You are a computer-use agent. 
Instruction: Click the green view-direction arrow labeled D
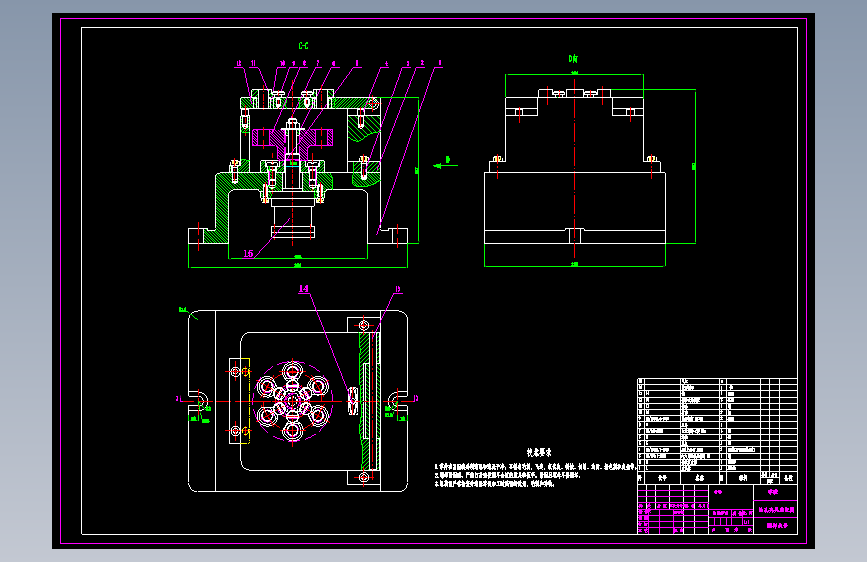[x=445, y=163]
